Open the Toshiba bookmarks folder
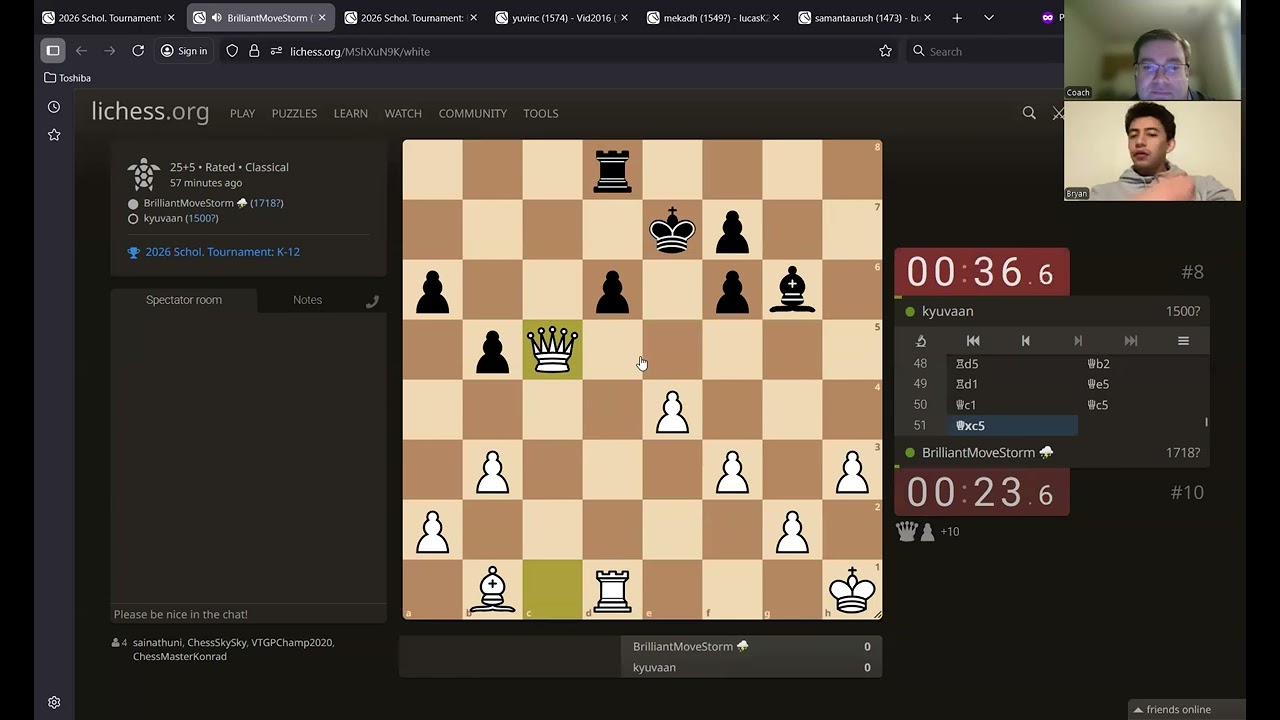1280x720 pixels. [68, 78]
